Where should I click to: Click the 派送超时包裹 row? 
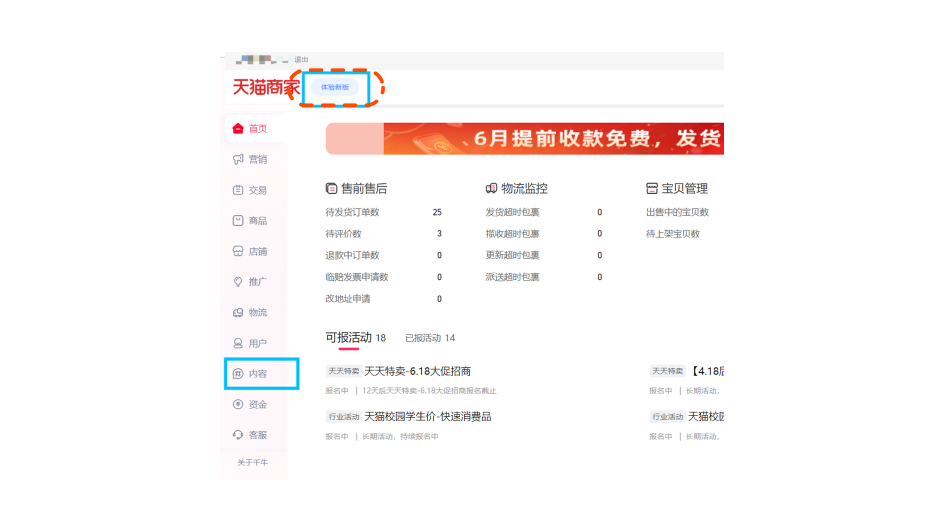coord(544,277)
